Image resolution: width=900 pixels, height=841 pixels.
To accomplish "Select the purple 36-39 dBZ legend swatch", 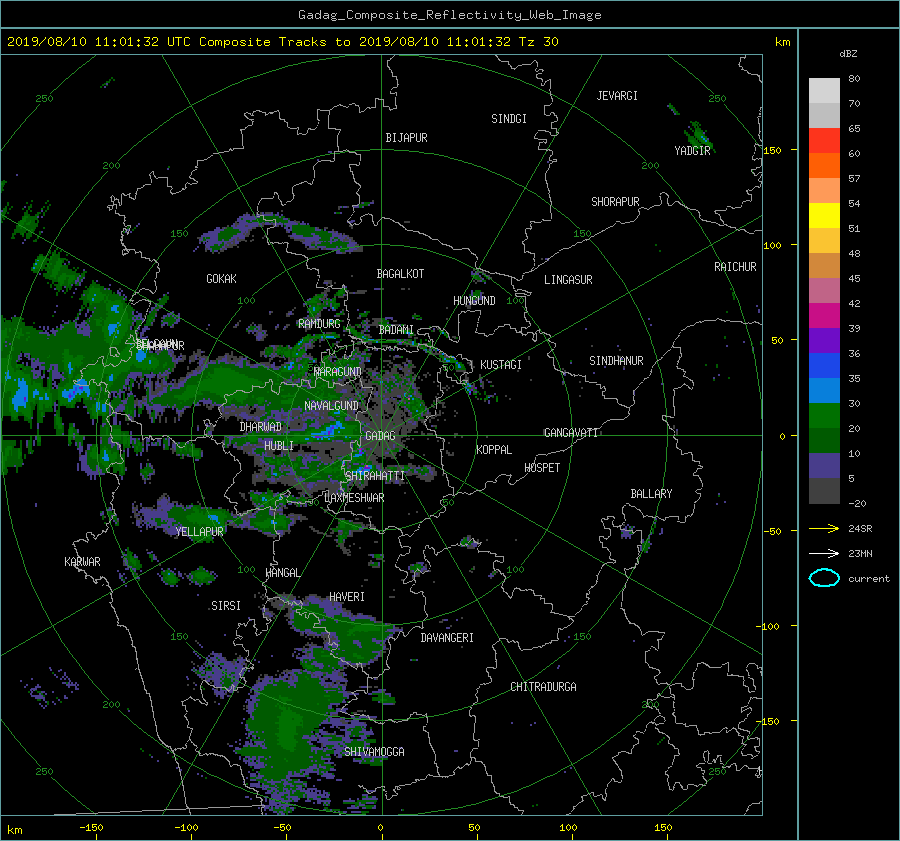I will (x=824, y=340).
